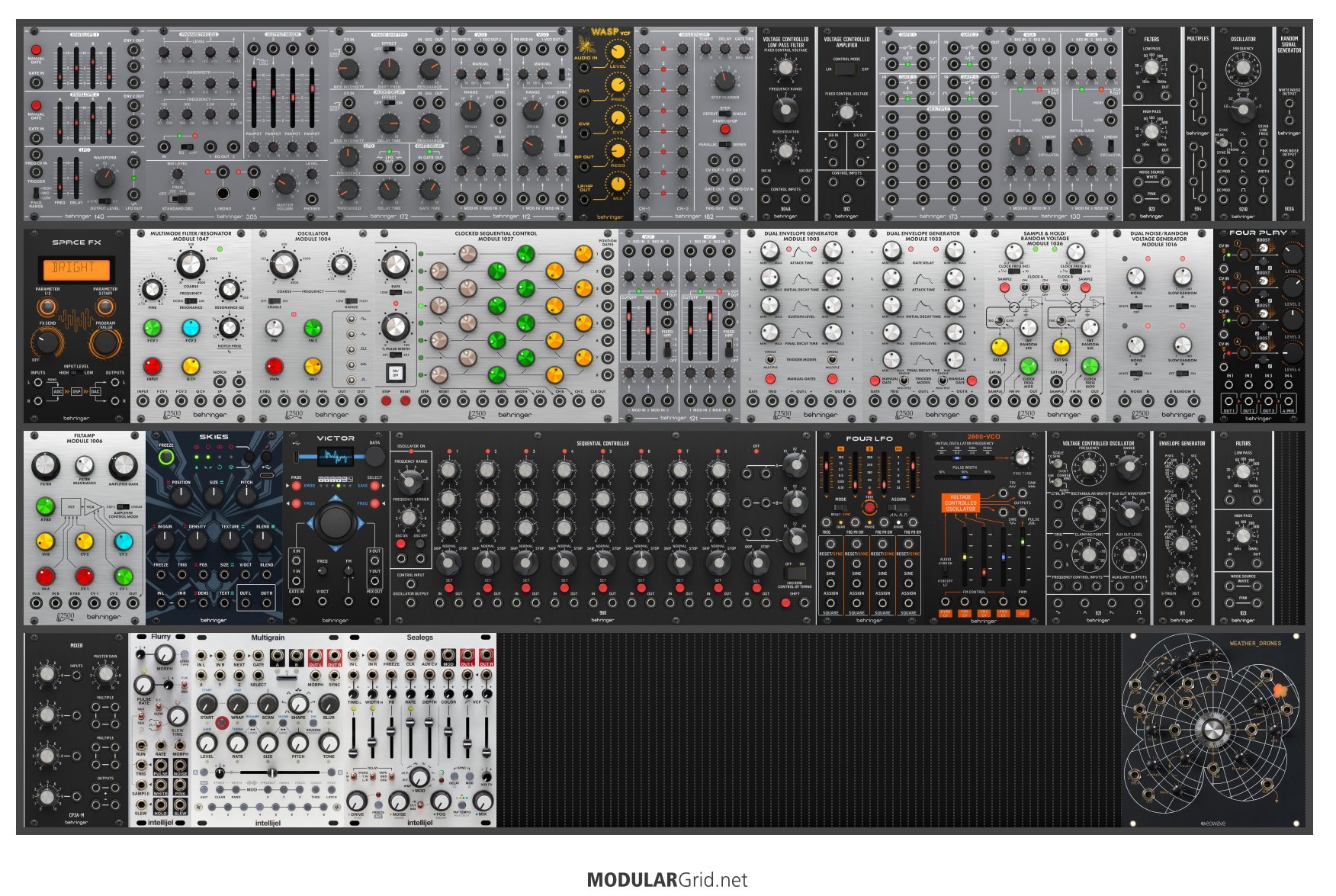Click the joystick on the Victor module
1336x896 pixels.
336,523
